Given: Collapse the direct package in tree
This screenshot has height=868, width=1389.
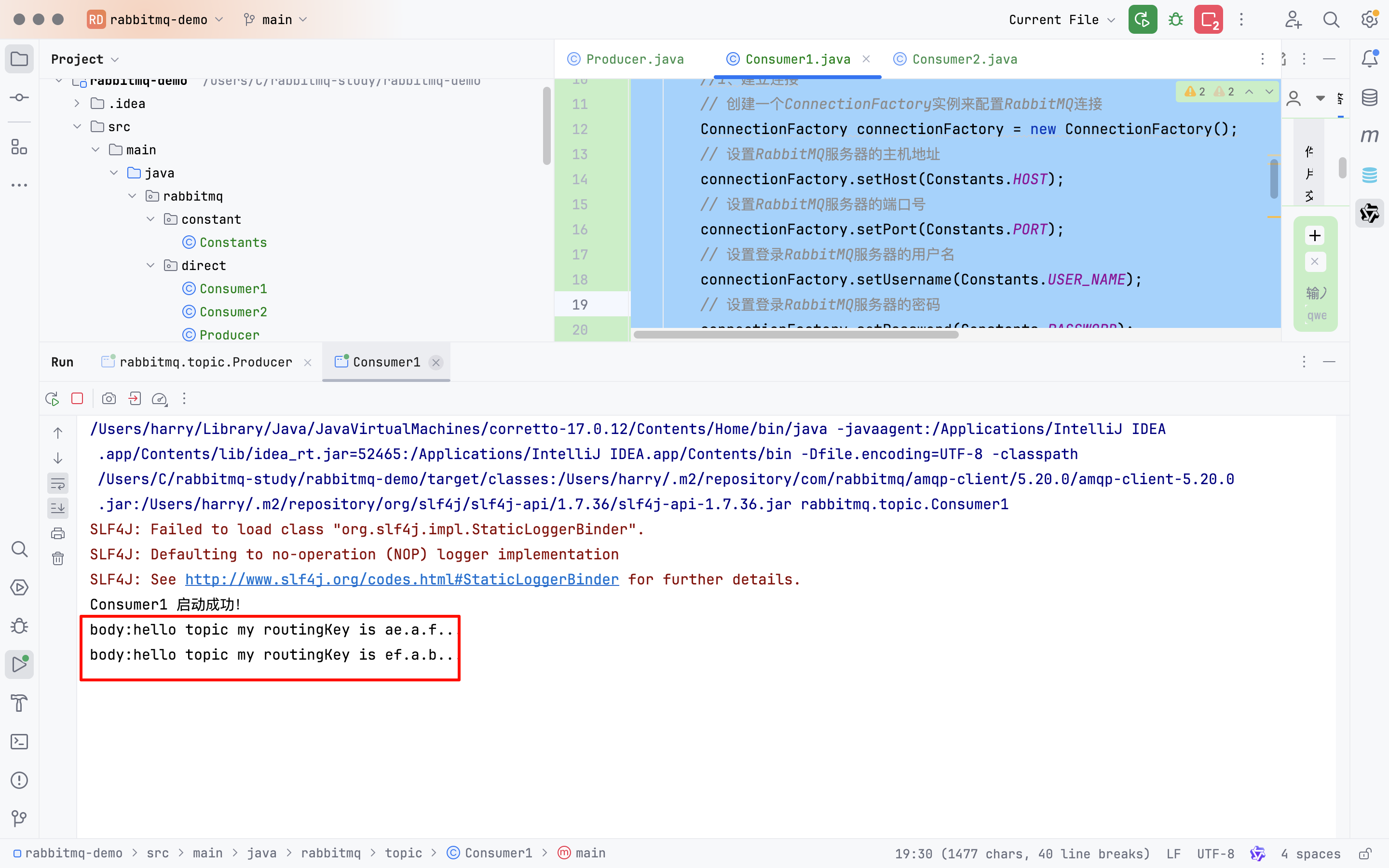Looking at the screenshot, I should (150, 265).
